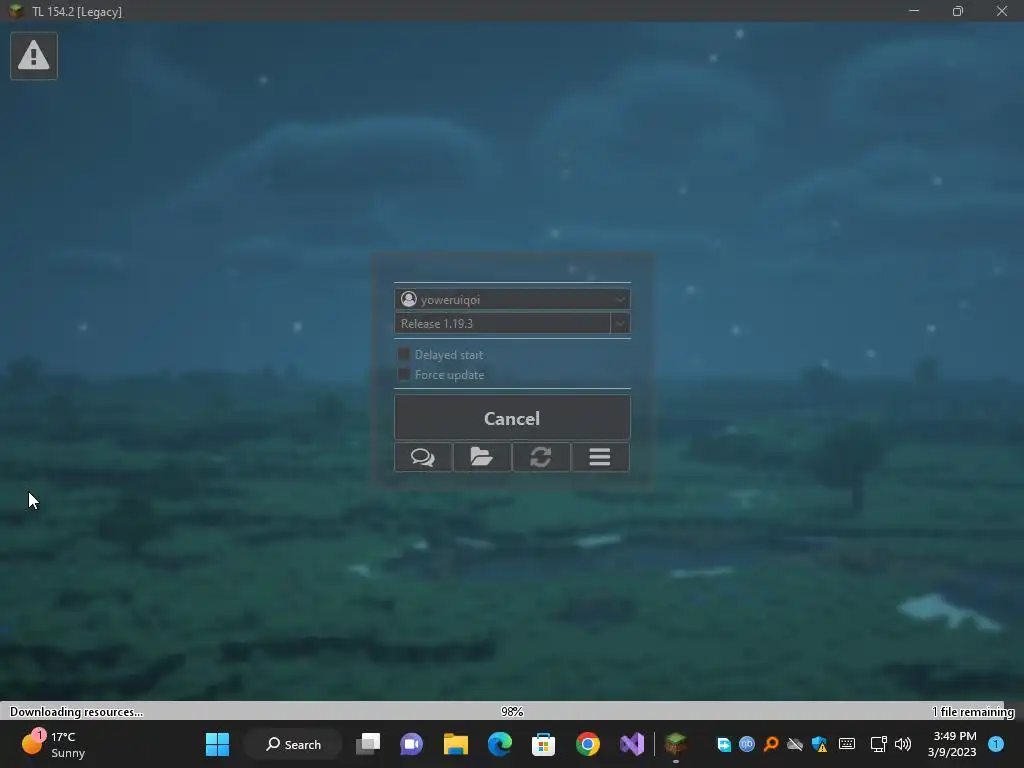Minimize the TL launcher window
This screenshot has height=768, width=1024.
coord(914,11)
